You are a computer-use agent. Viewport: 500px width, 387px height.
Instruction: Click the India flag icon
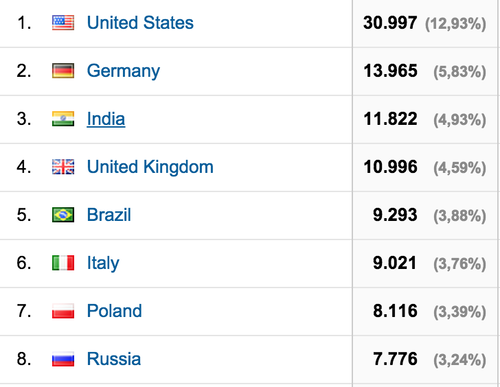[63, 119]
